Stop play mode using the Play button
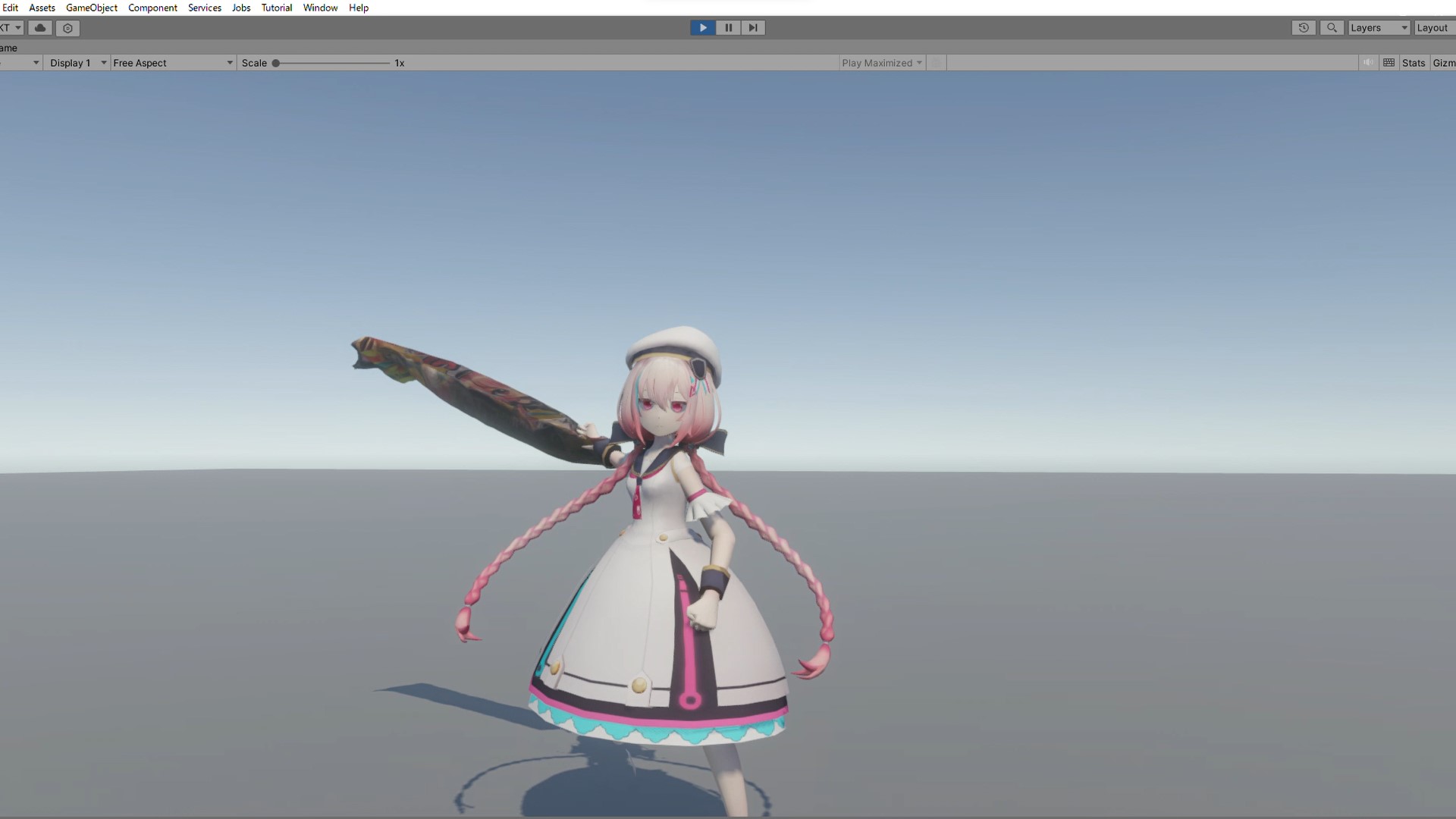This screenshot has height=819, width=1456. pos(702,27)
